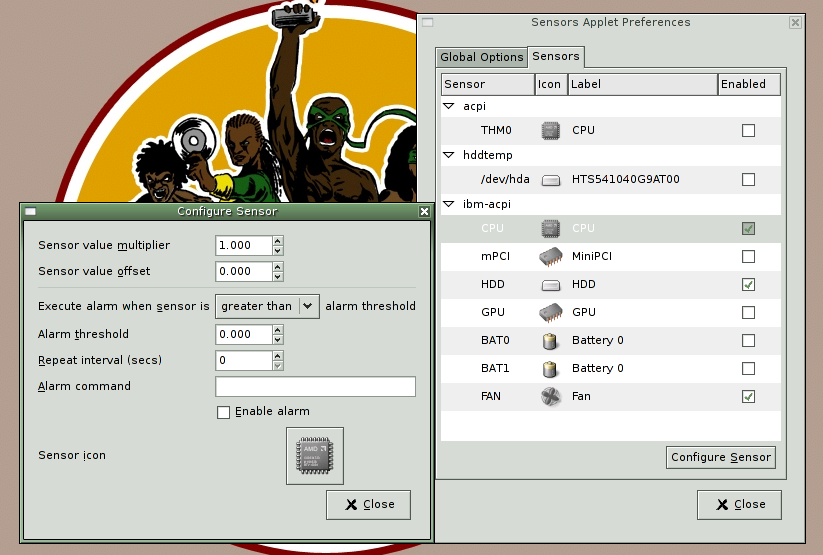Viewport: 823px width, 555px height.
Task: Toggle the Enable alarm checkbox
Action: [x=224, y=412]
